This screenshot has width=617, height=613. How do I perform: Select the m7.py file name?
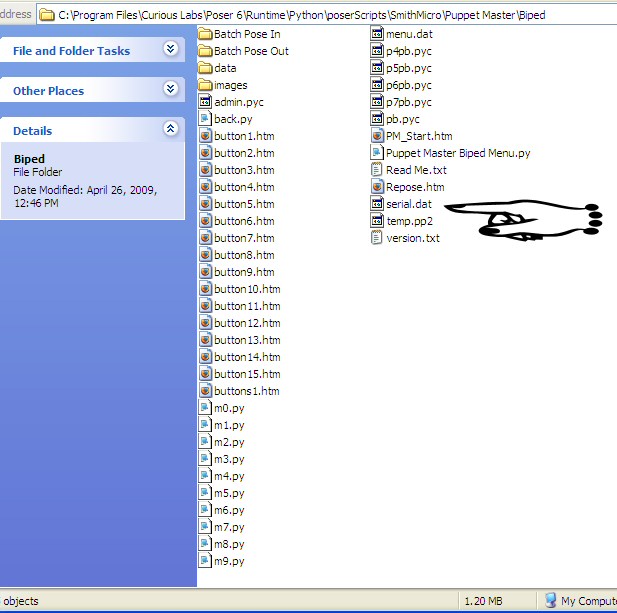point(229,528)
